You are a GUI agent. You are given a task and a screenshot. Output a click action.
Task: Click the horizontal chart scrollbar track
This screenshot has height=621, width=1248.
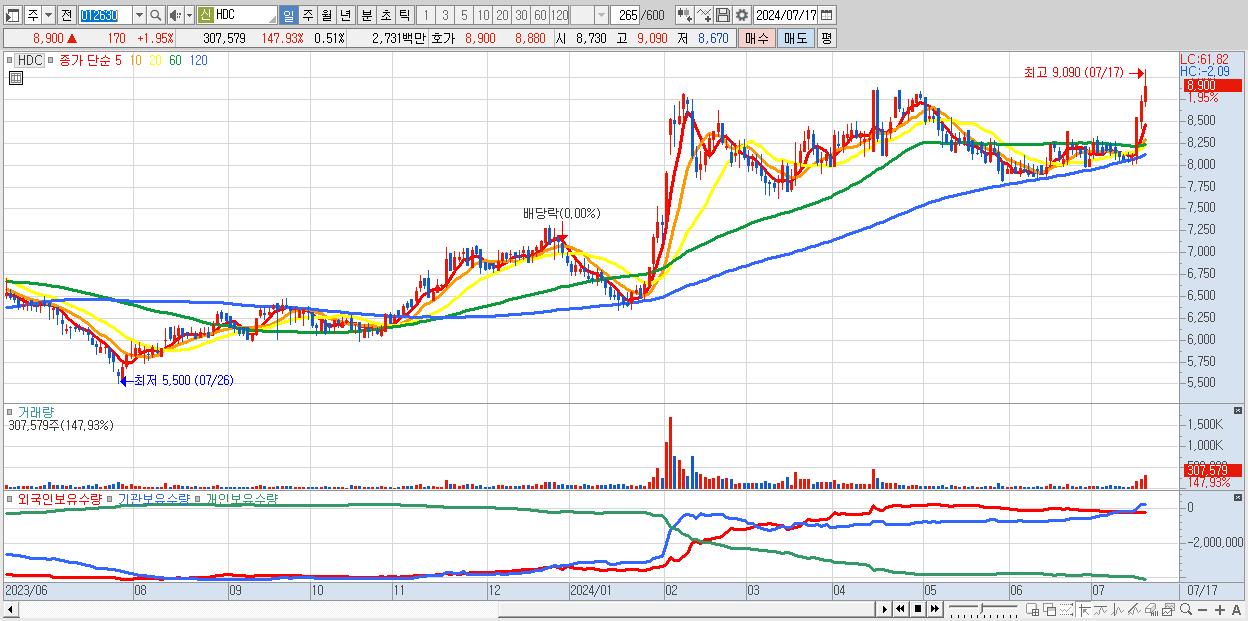tap(446, 609)
